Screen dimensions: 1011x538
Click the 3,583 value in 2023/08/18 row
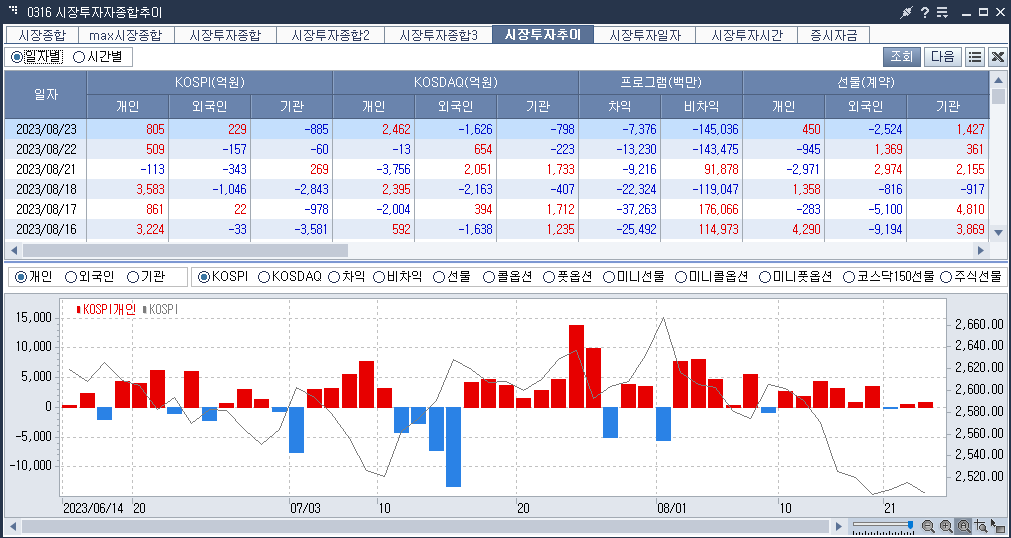[150, 190]
